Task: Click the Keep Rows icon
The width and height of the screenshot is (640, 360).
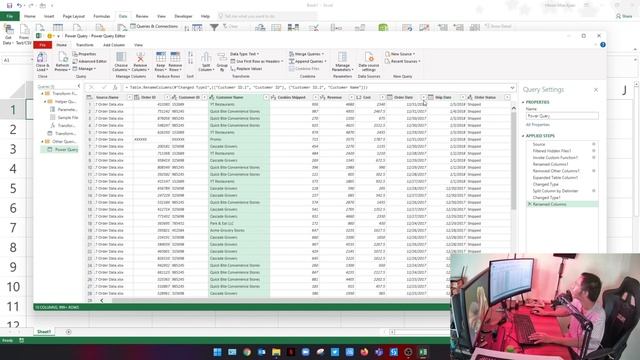Action: 161,58
